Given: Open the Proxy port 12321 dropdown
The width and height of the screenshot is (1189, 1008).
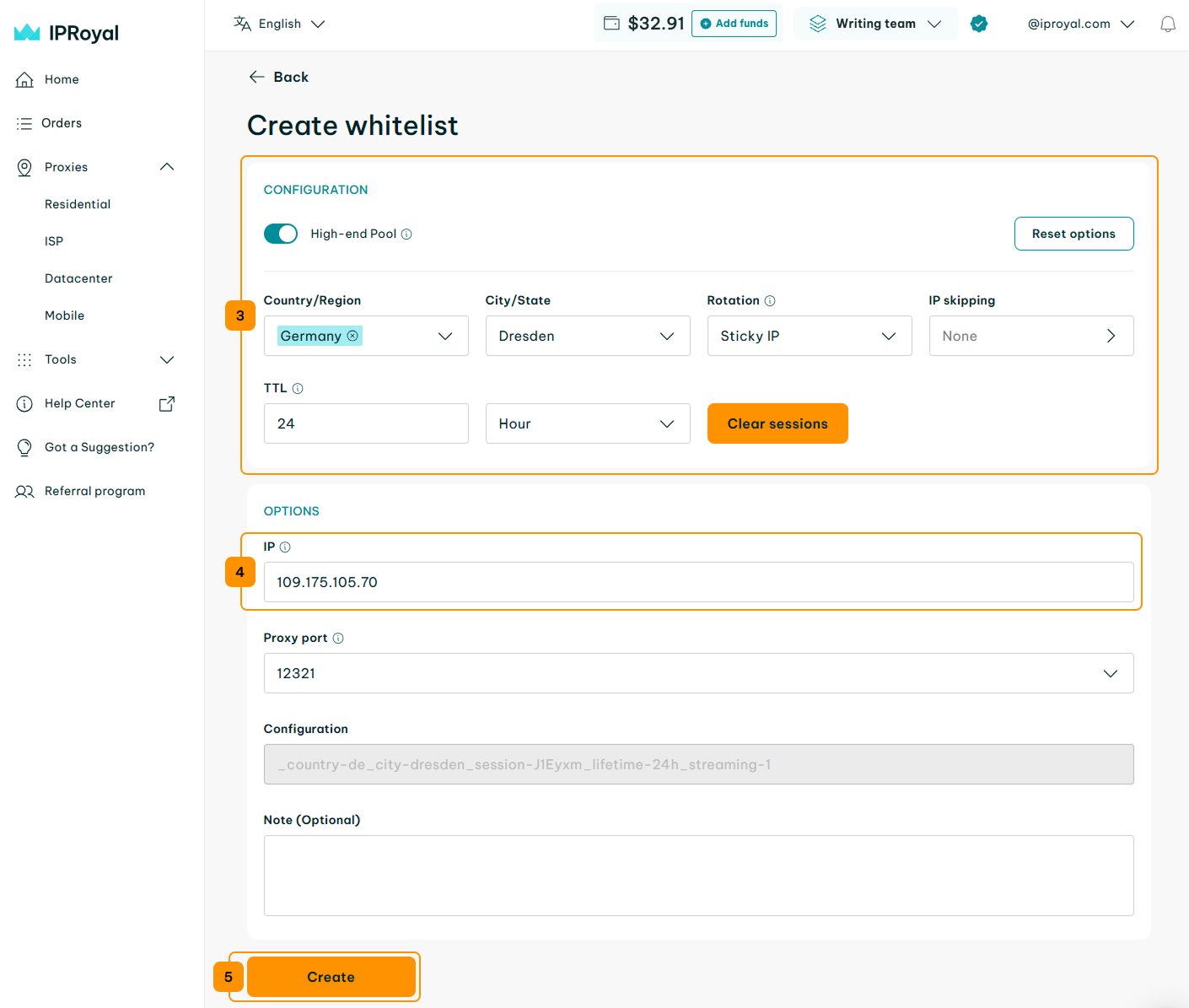Looking at the screenshot, I should click(x=698, y=673).
